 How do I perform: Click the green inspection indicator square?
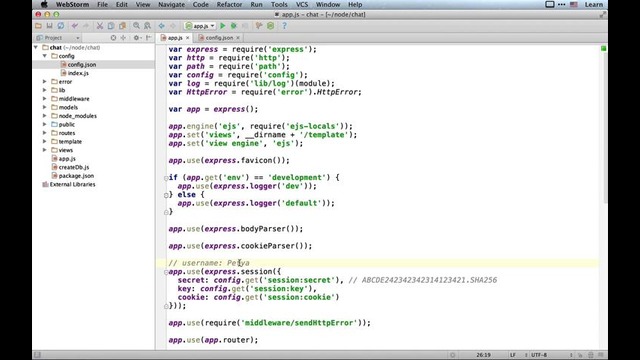603,49
